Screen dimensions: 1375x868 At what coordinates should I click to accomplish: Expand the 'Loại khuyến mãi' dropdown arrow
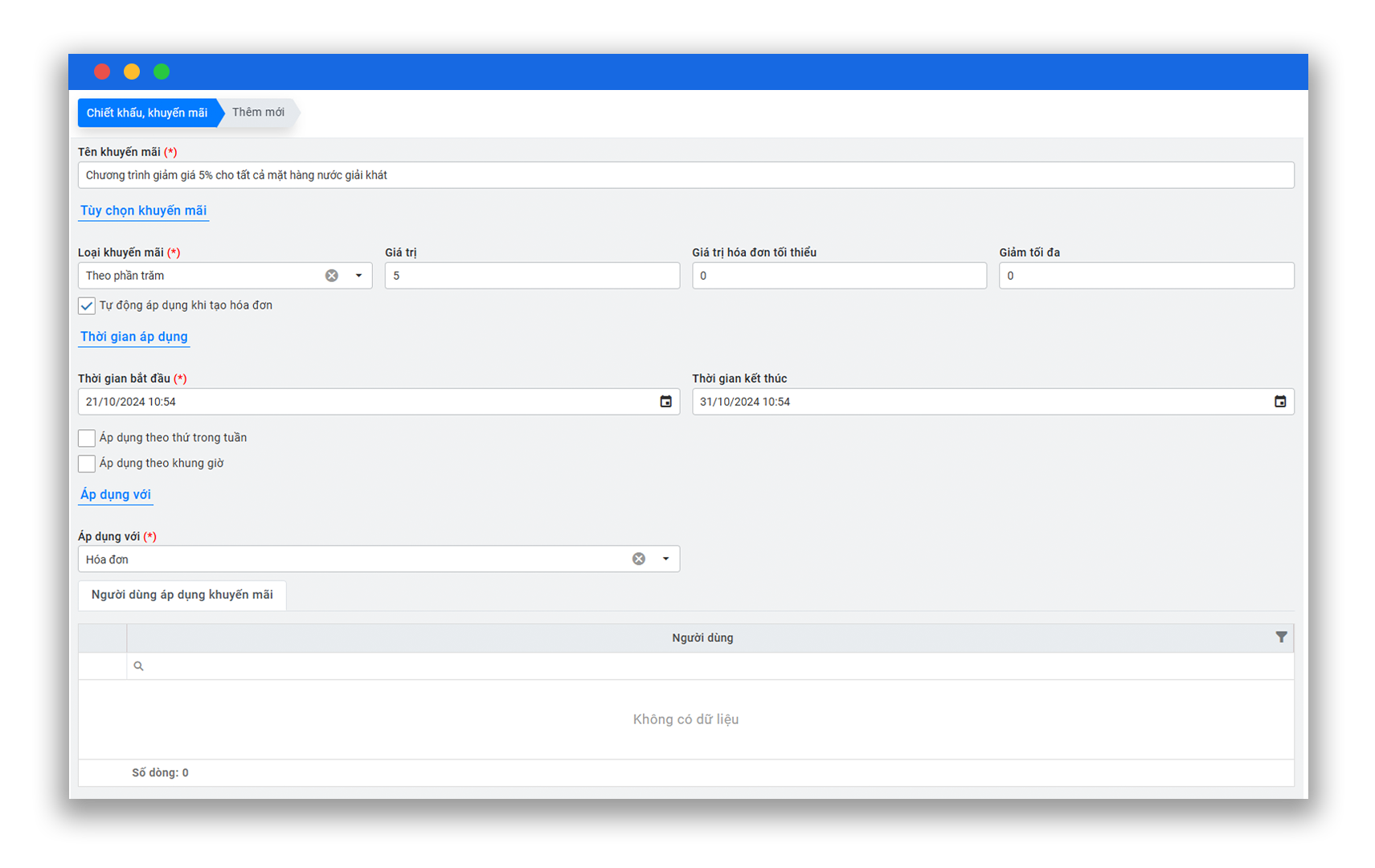pyautogui.click(x=358, y=276)
